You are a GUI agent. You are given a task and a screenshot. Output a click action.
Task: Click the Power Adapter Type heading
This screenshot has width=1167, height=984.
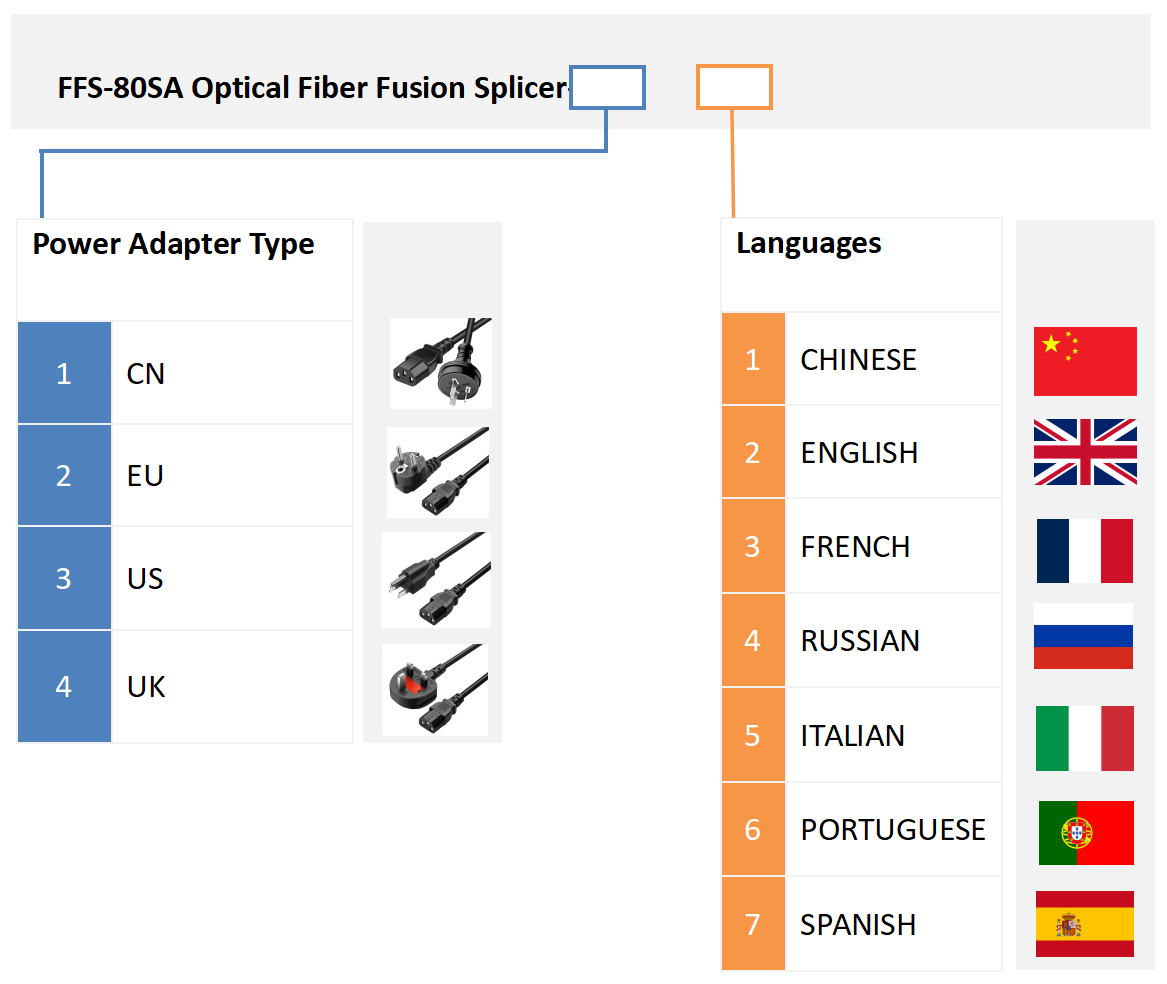(174, 245)
